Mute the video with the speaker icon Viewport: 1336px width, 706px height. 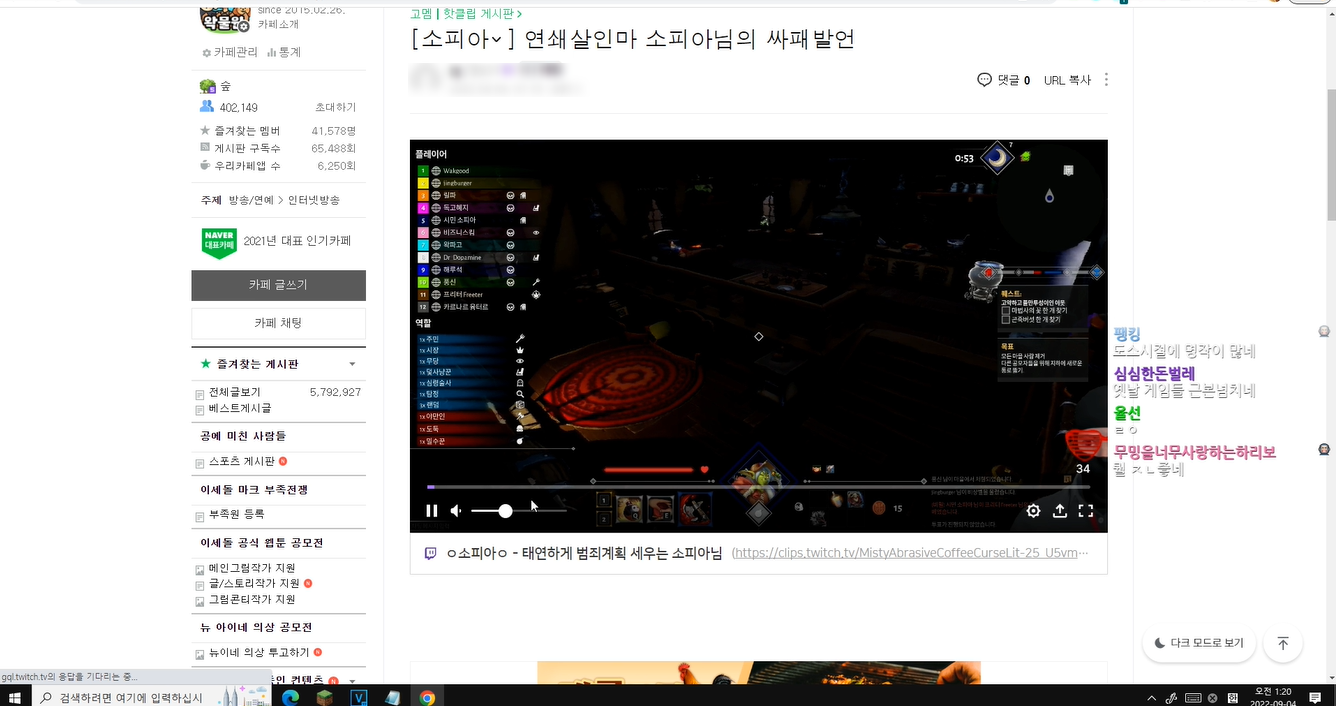coord(456,511)
